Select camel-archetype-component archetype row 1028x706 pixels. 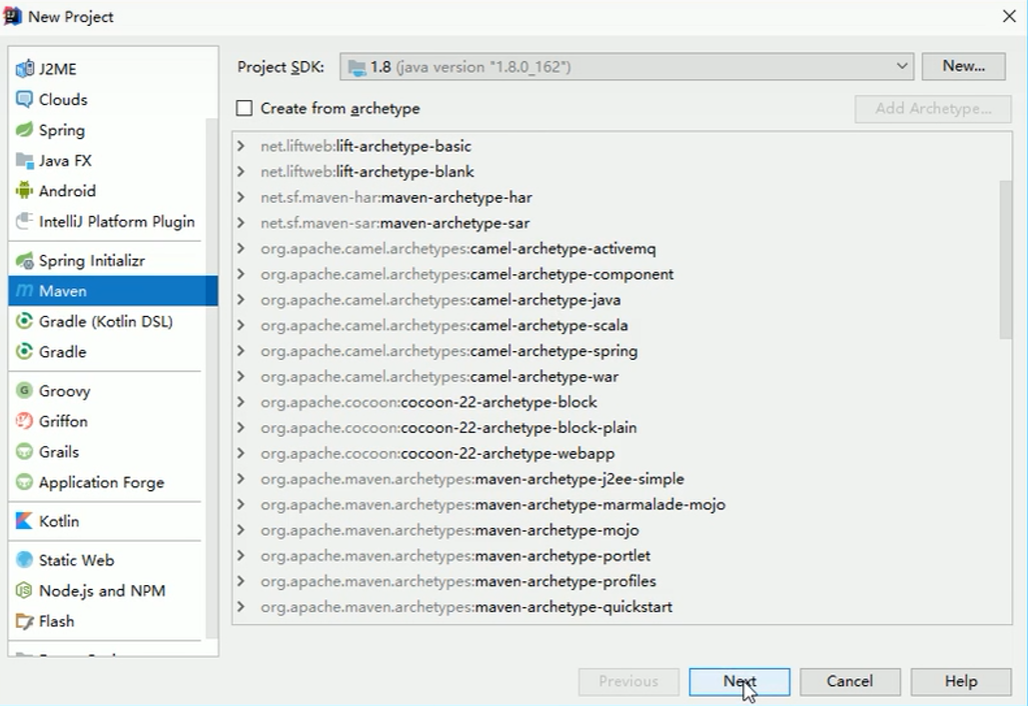pyautogui.click(x=622, y=274)
